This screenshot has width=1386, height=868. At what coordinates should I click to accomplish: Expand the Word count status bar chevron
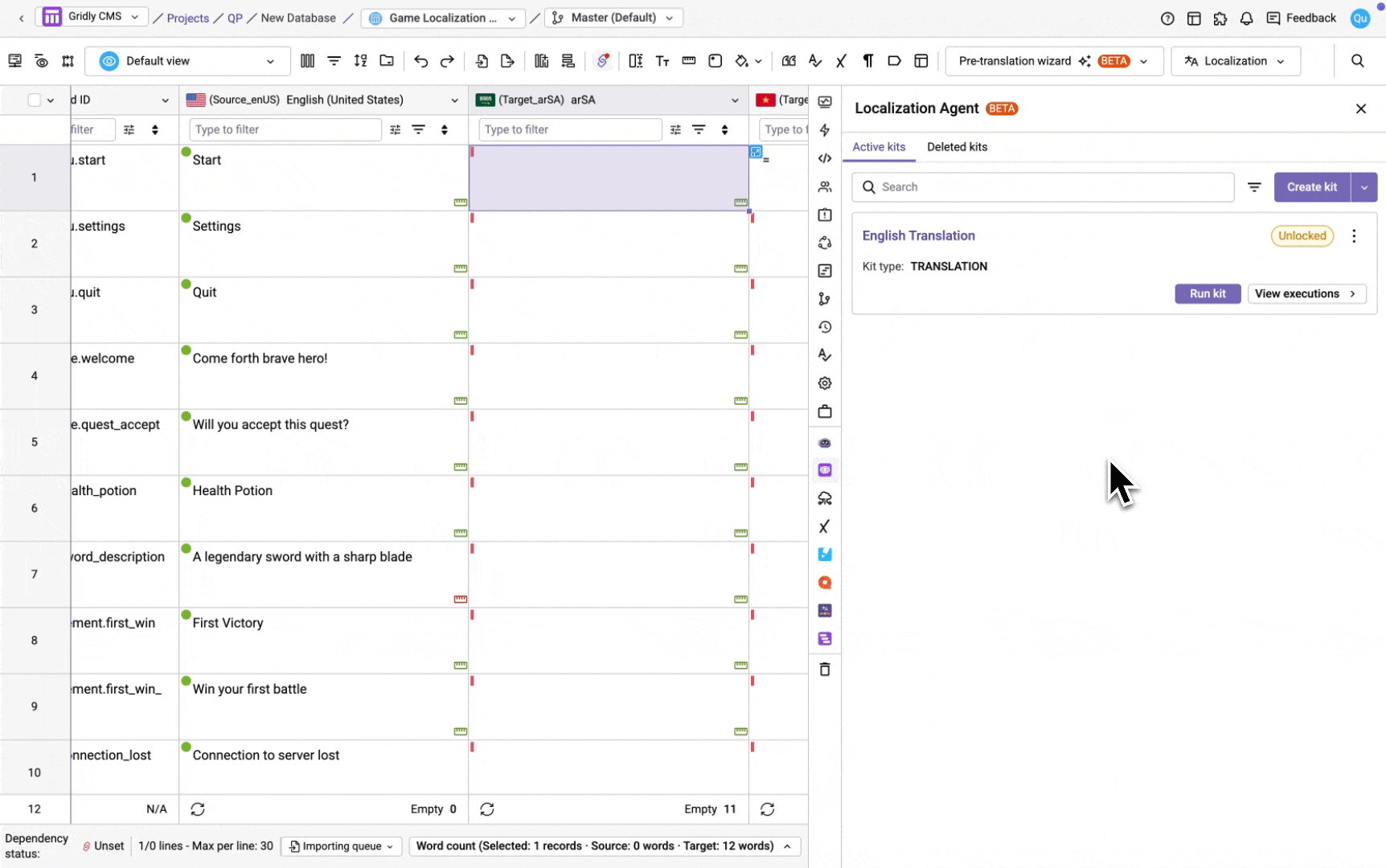coord(787,846)
